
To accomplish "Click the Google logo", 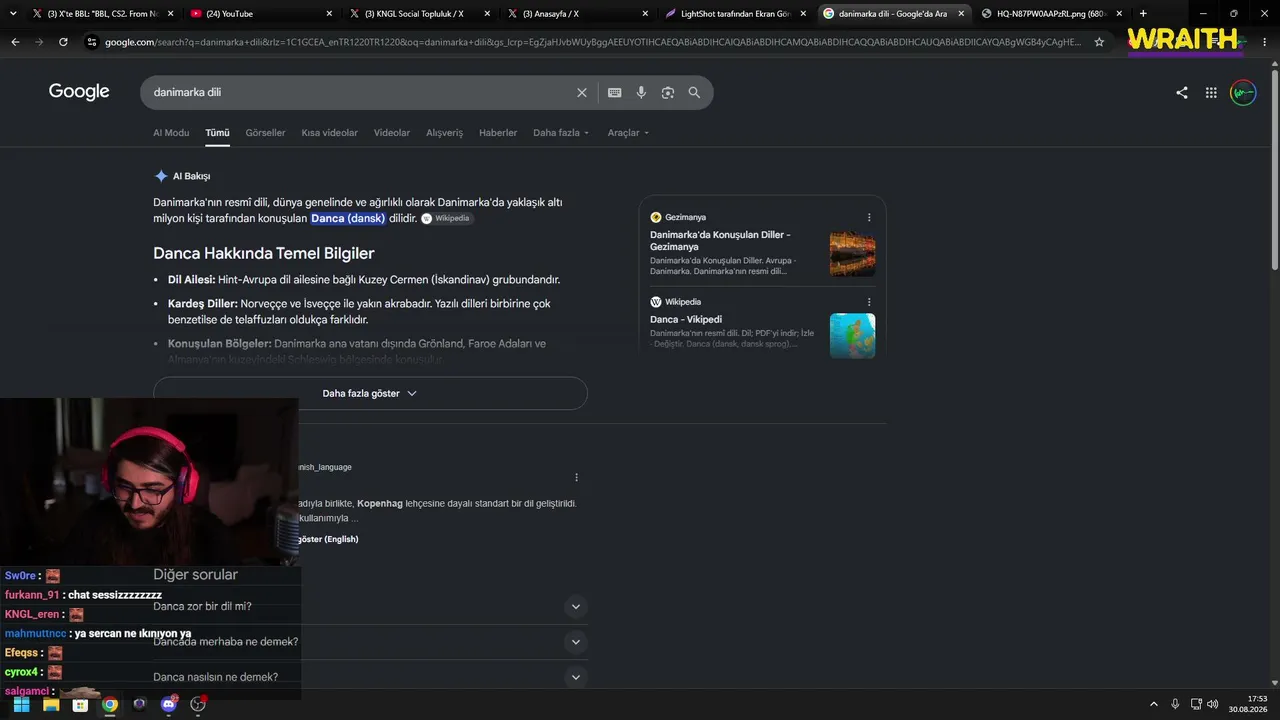I will 79,92.
